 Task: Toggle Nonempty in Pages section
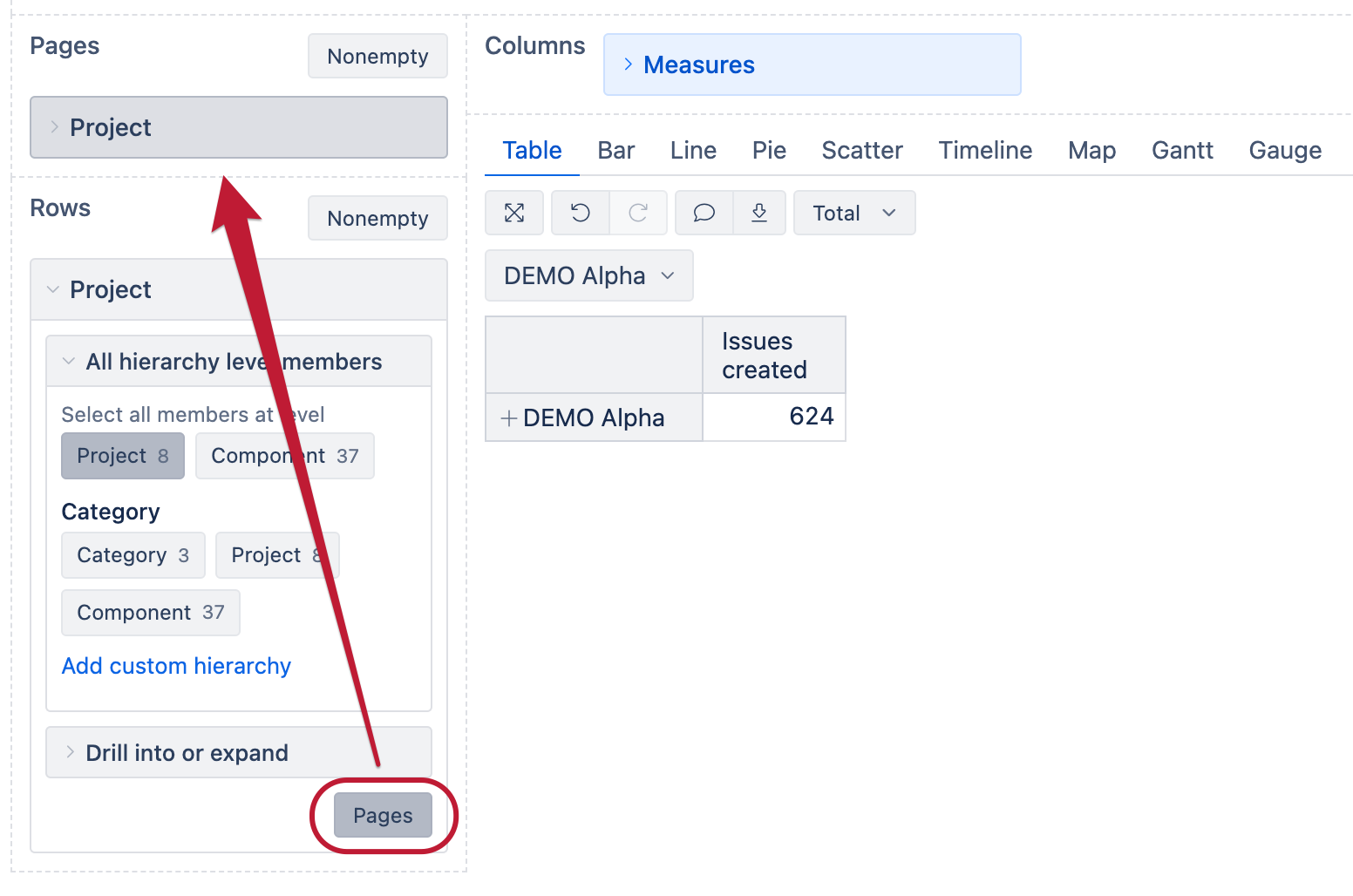[377, 56]
